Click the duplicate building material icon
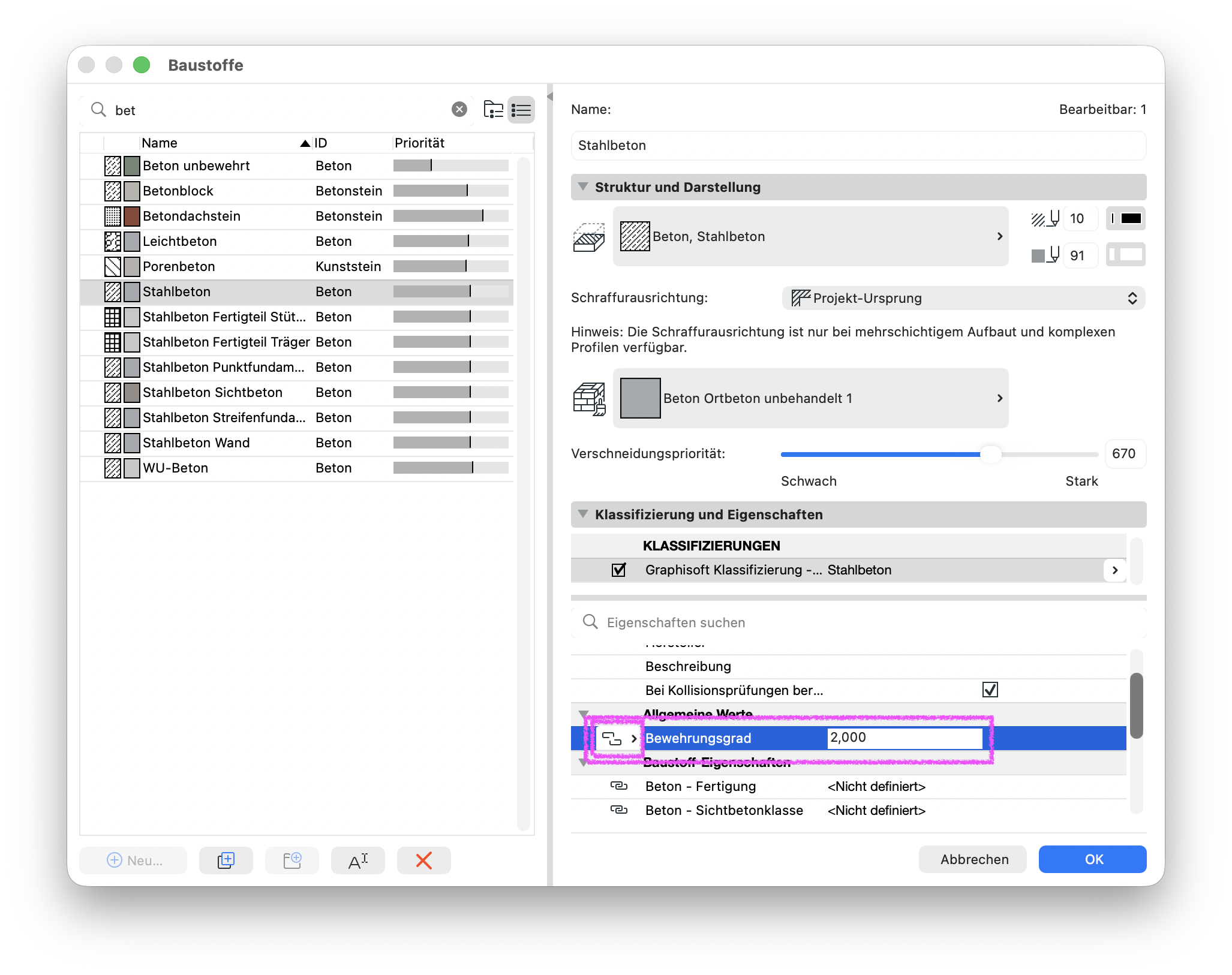Screen dimensions: 1232x975 (226, 860)
